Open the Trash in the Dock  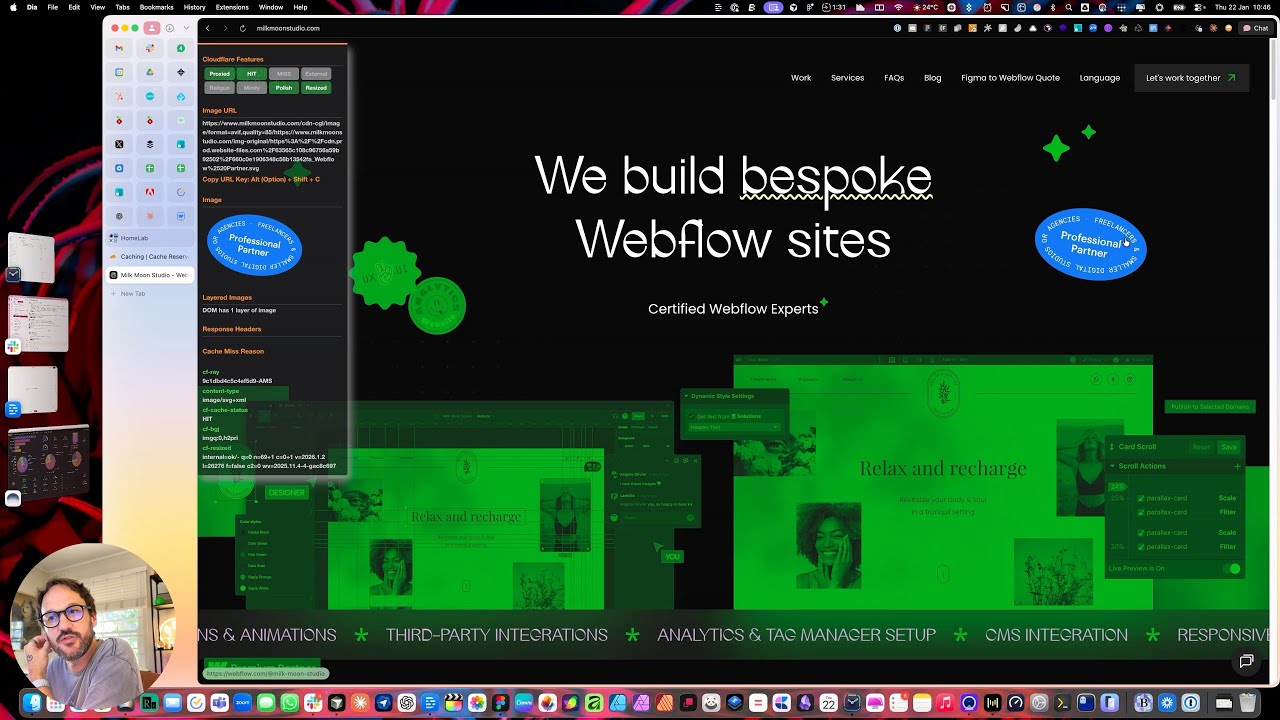coord(1247,703)
